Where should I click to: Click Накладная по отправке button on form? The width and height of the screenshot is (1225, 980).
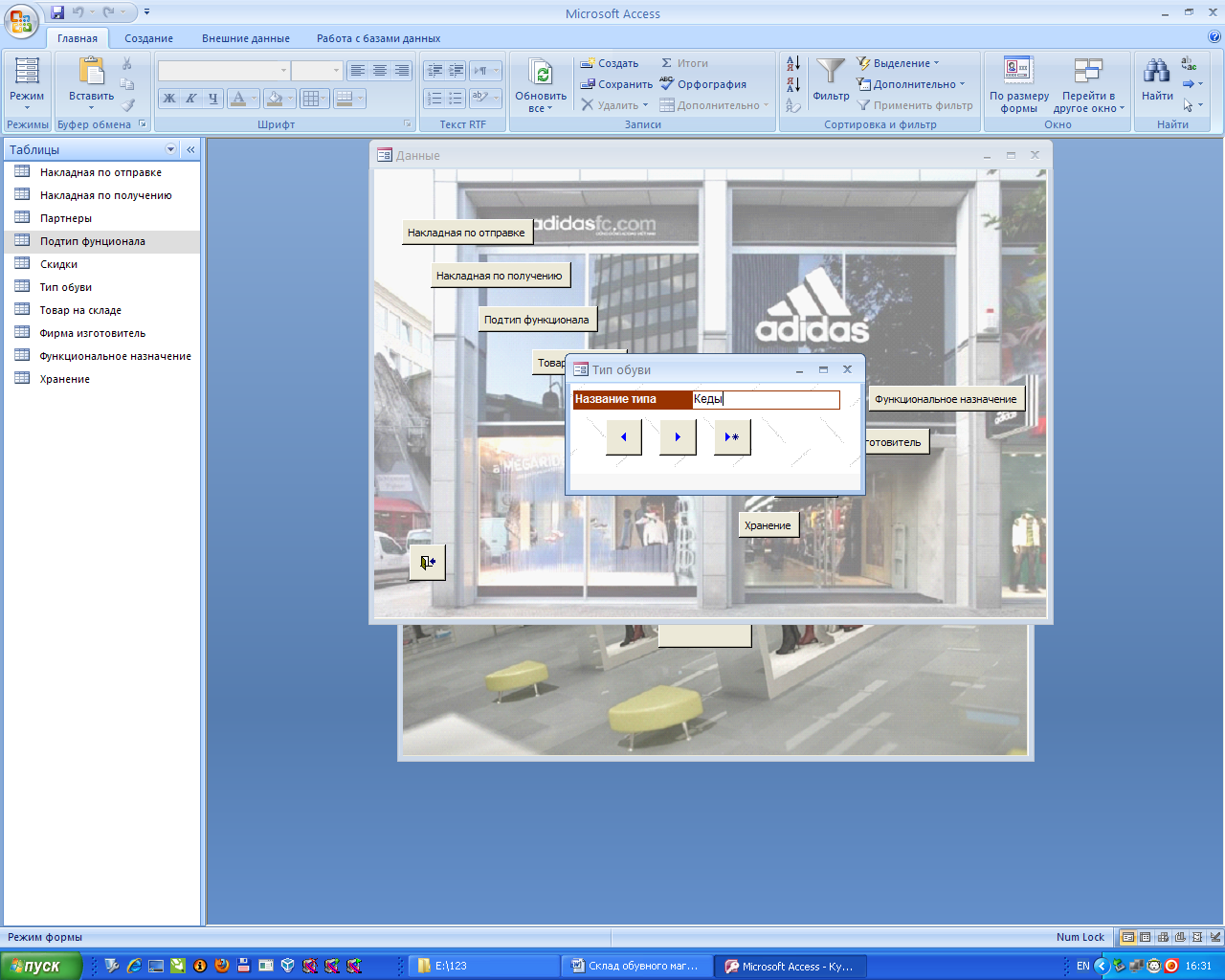pos(466,233)
